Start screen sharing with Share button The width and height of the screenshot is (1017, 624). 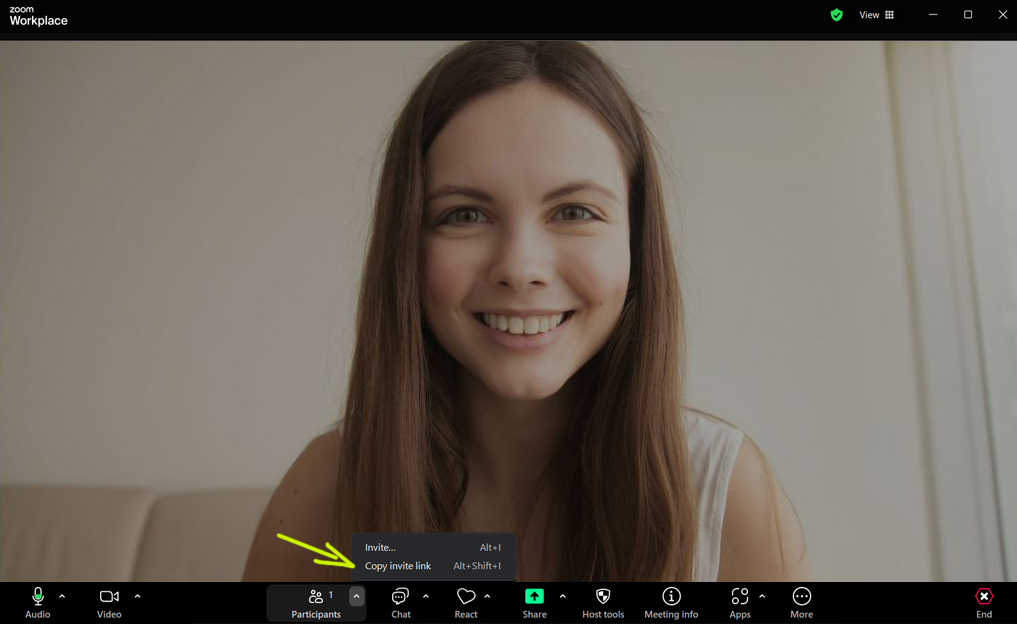534,602
